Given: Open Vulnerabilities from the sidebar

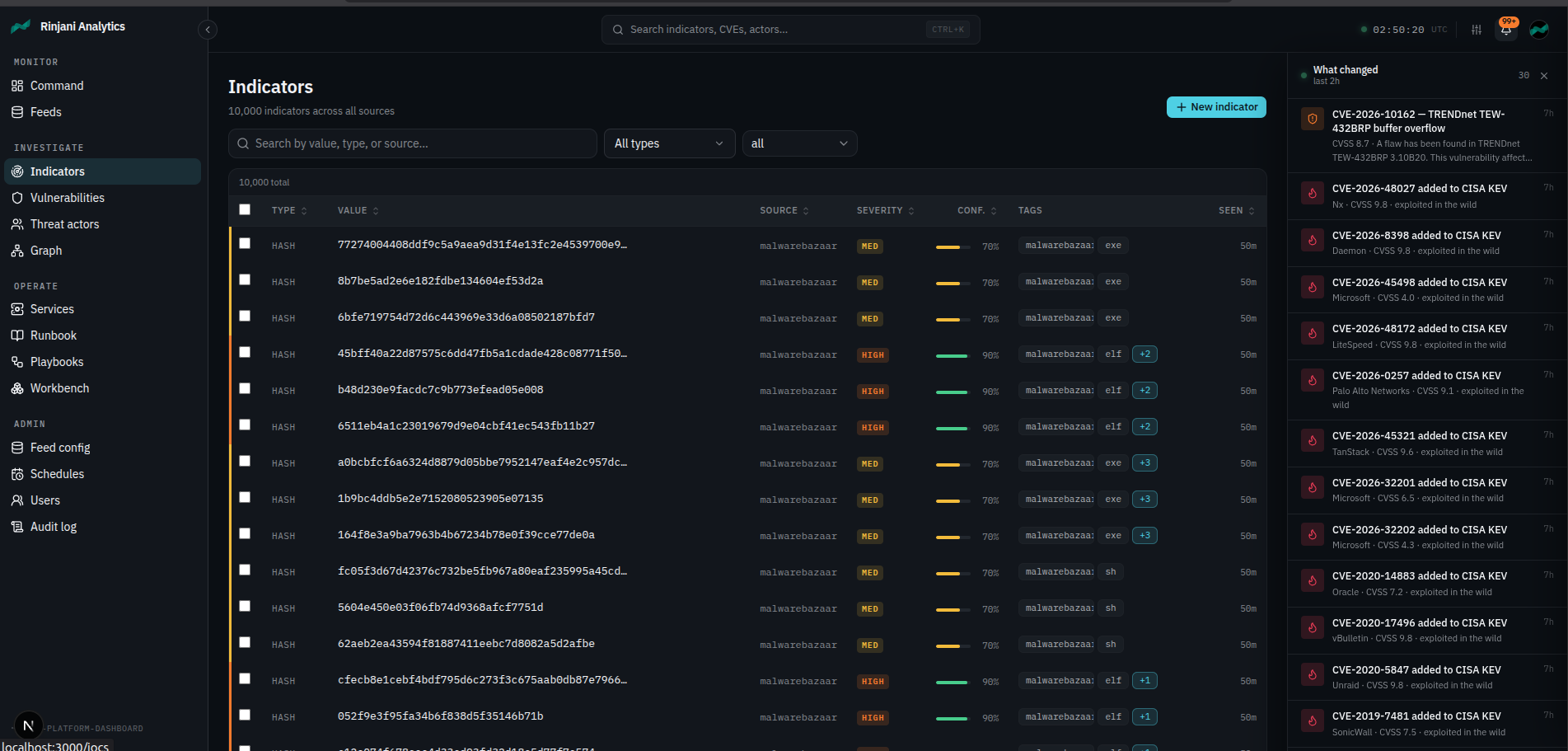Looking at the screenshot, I should pyautogui.click(x=102, y=198).
